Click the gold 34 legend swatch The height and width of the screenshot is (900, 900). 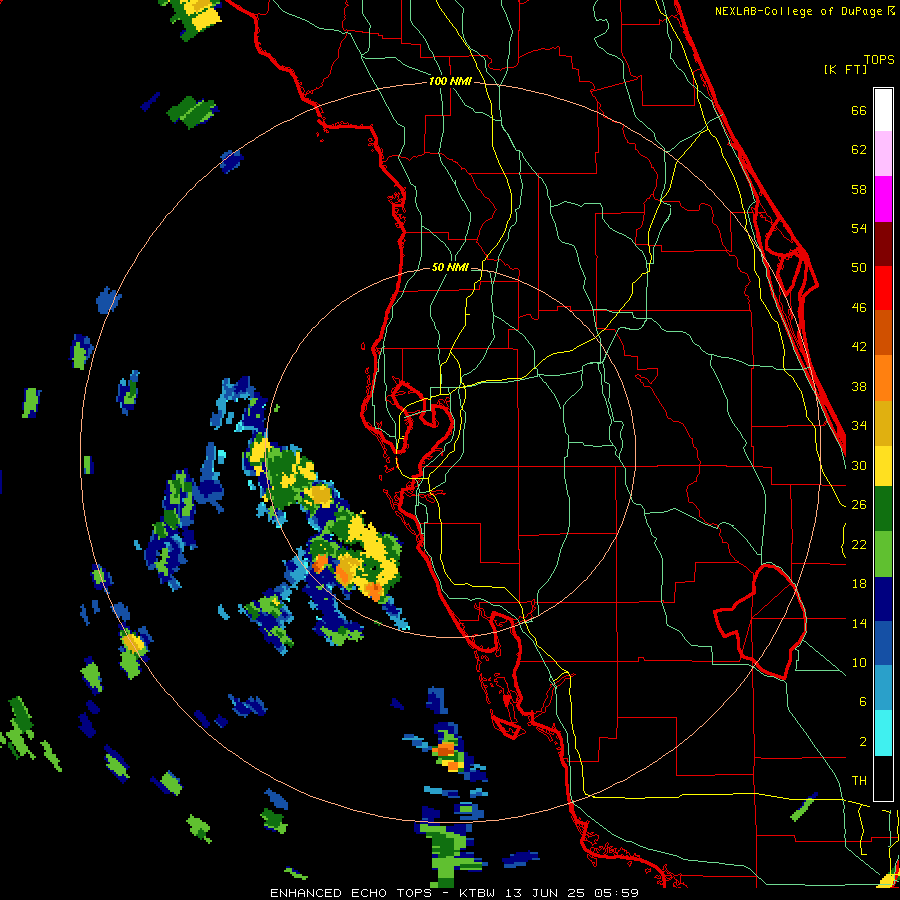tap(883, 423)
